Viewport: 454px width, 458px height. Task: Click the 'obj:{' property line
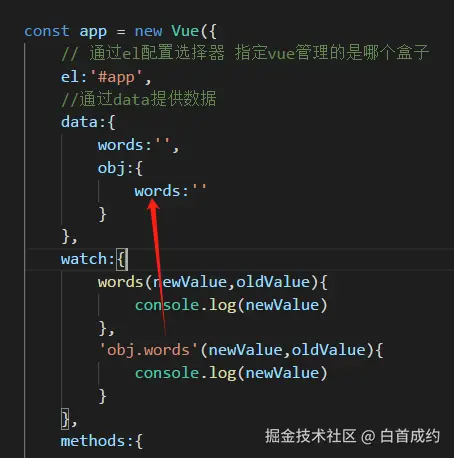[120, 168]
